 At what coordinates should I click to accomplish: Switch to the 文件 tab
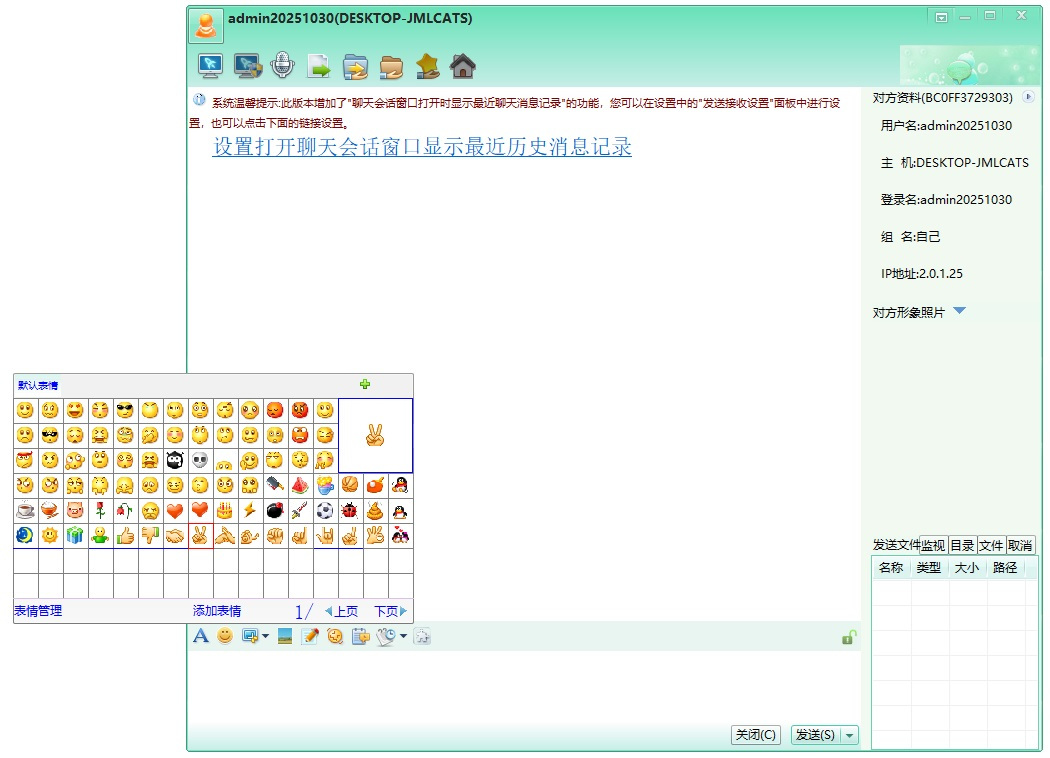[x=991, y=545]
